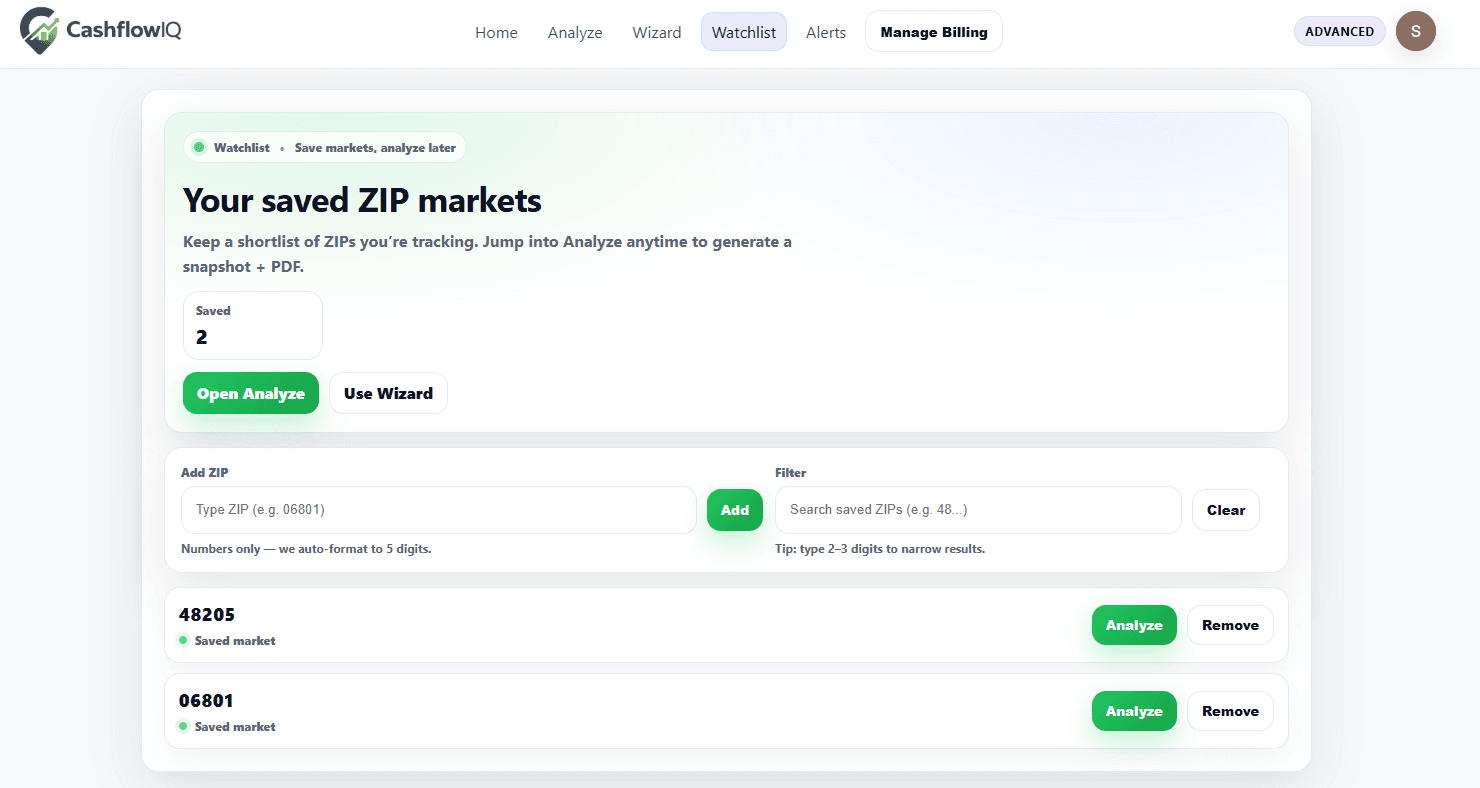Click the Watchlist breadcrumb pill
This screenshot has height=788, width=1480.
[x=324, y=147]
